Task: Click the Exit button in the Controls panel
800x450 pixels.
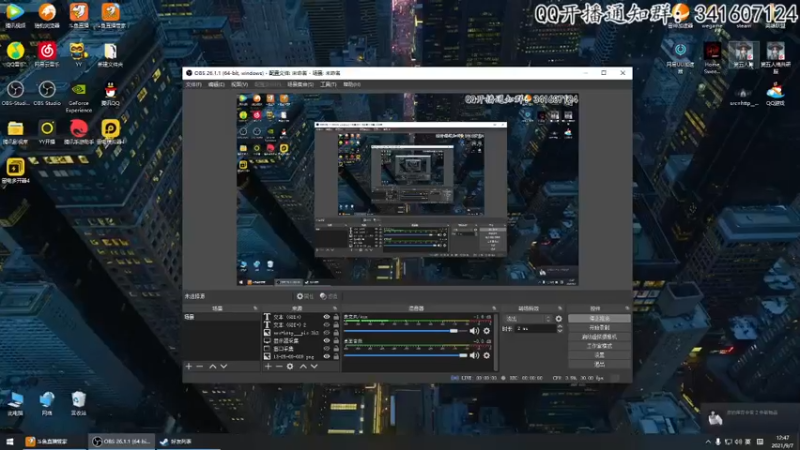Action: pos(599,364)
